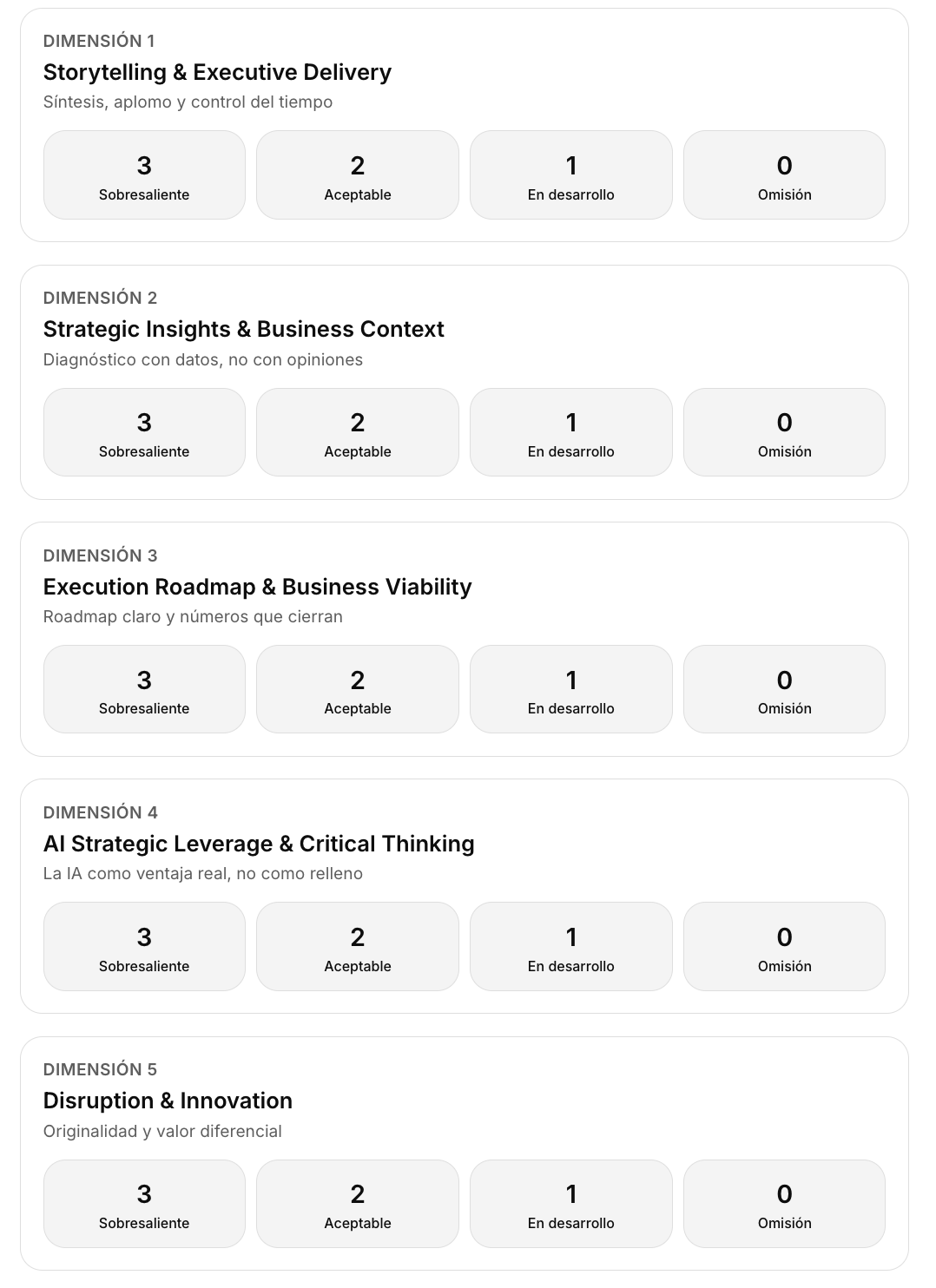Viewport: 936px width, 1288px height.
Task: Select 2 Aceptable for Storytelling dimension
Action: [358, 175]
